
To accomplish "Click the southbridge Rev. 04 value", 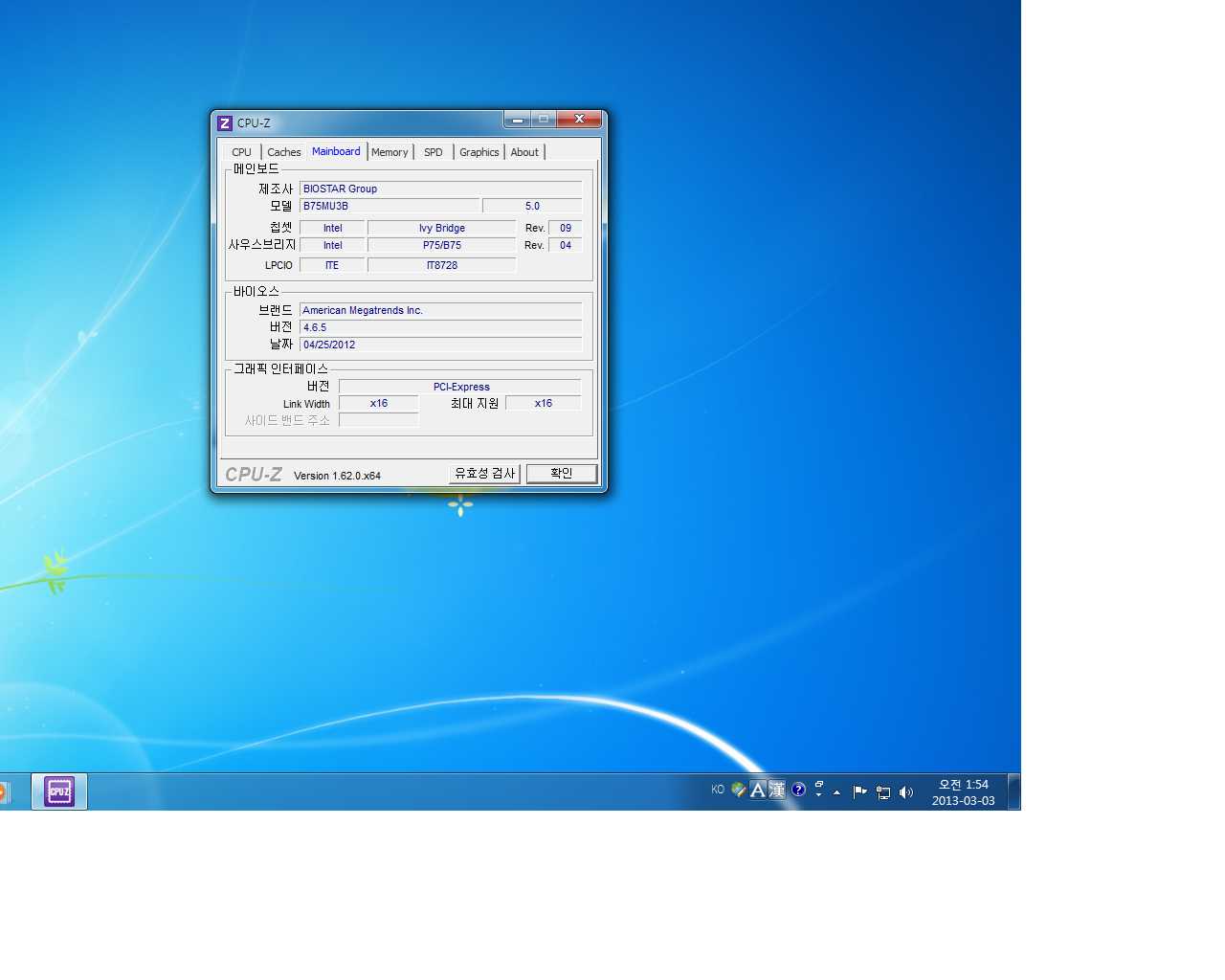I will (x=566, y=245).
